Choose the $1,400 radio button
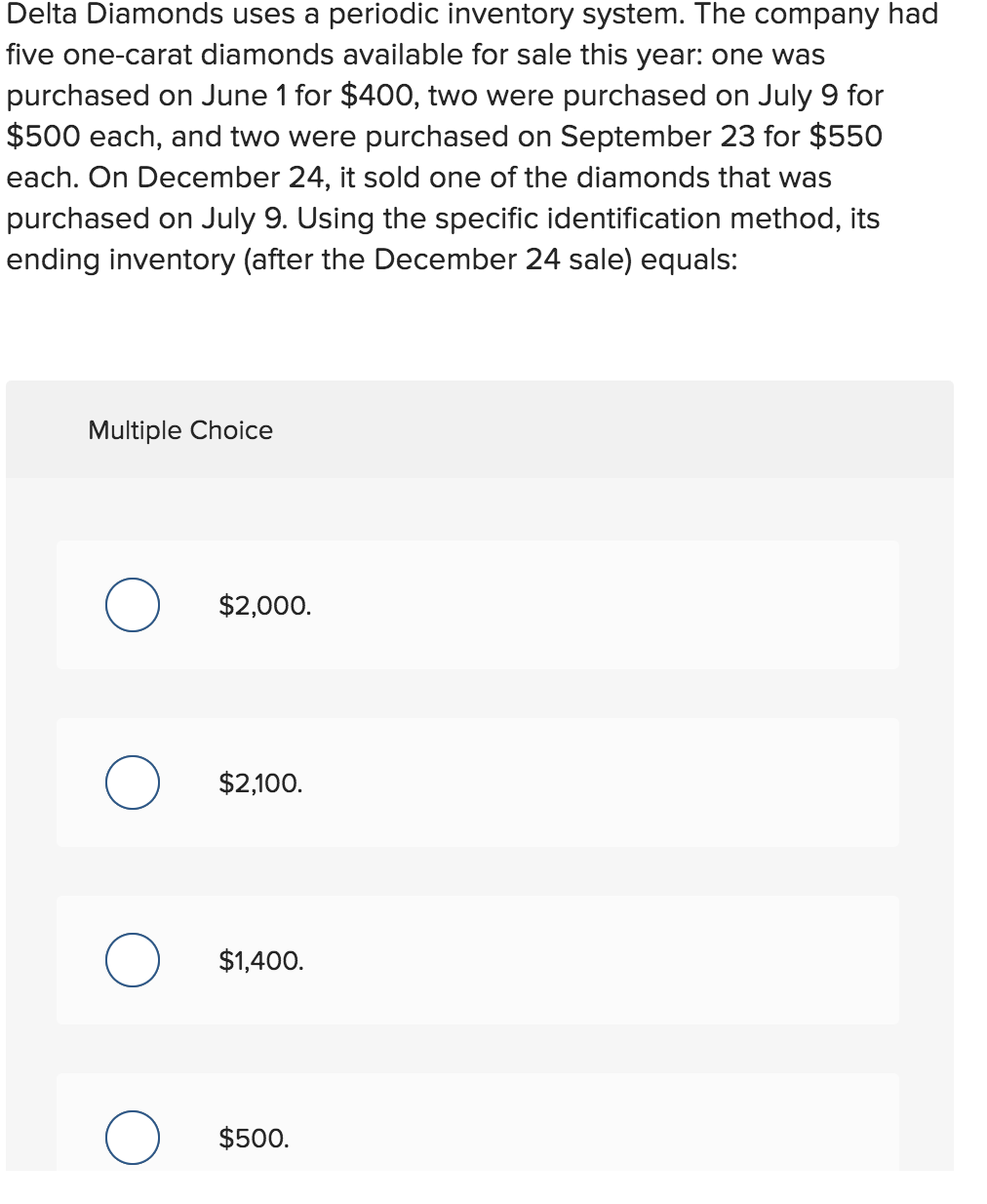The height and width of the screenshot is (1204, 987). click(133, 960)
